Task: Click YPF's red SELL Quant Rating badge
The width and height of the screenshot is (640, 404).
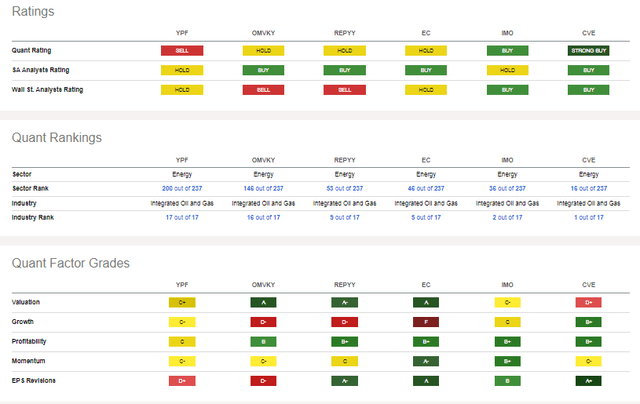Action: tap(182, 51)
